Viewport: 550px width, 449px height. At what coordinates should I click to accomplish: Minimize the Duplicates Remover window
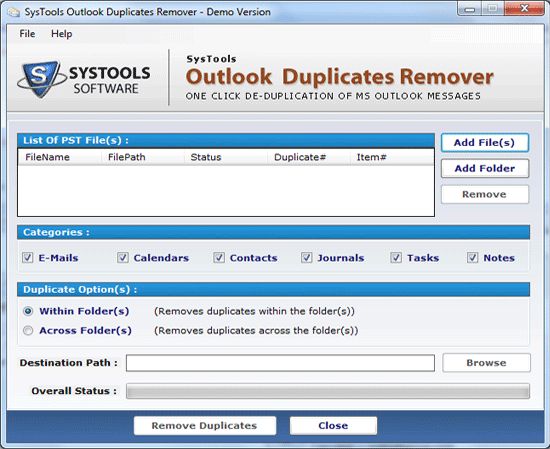click(x=469, y=9)
